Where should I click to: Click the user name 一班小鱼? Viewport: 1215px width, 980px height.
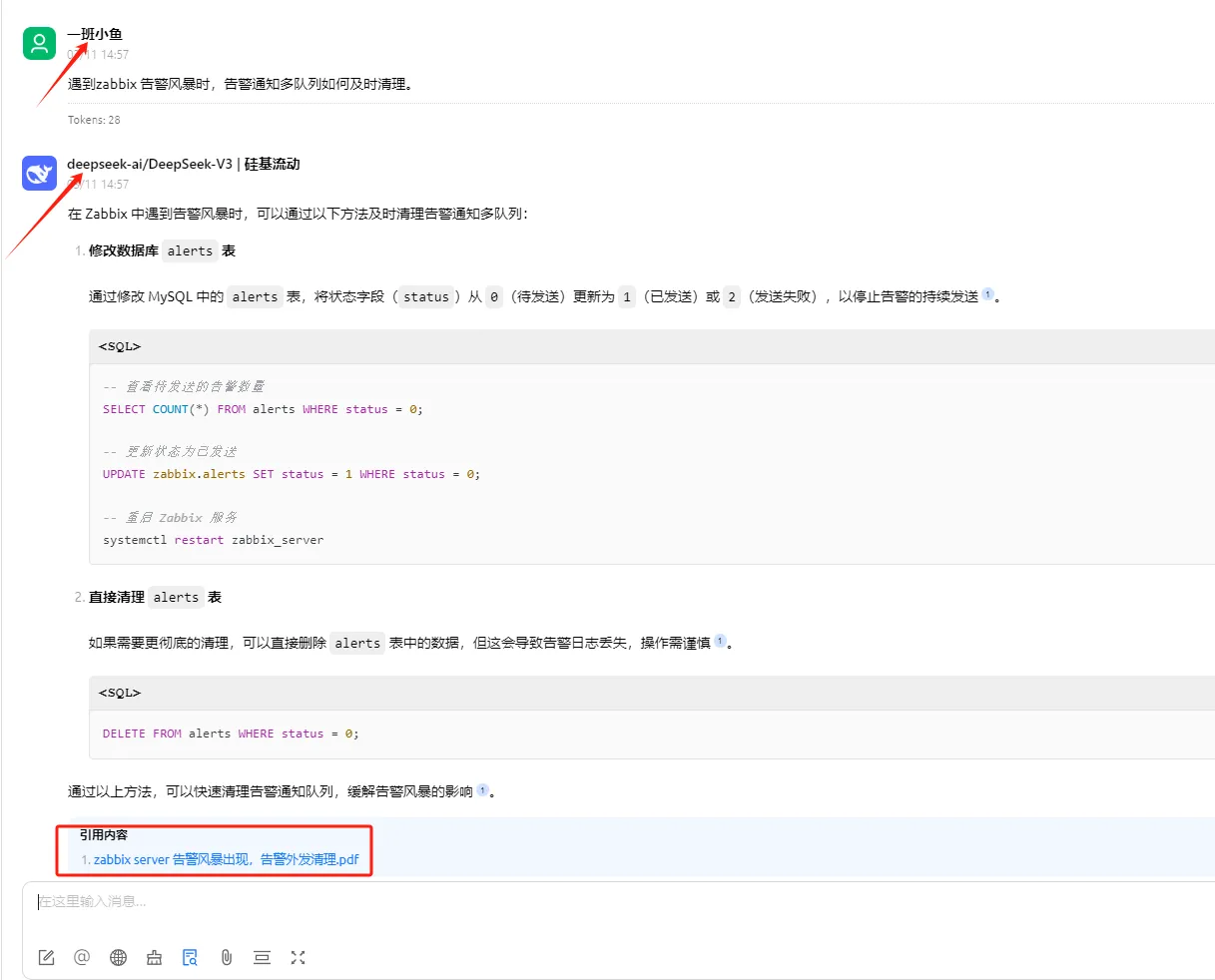(x=95, y=35)
